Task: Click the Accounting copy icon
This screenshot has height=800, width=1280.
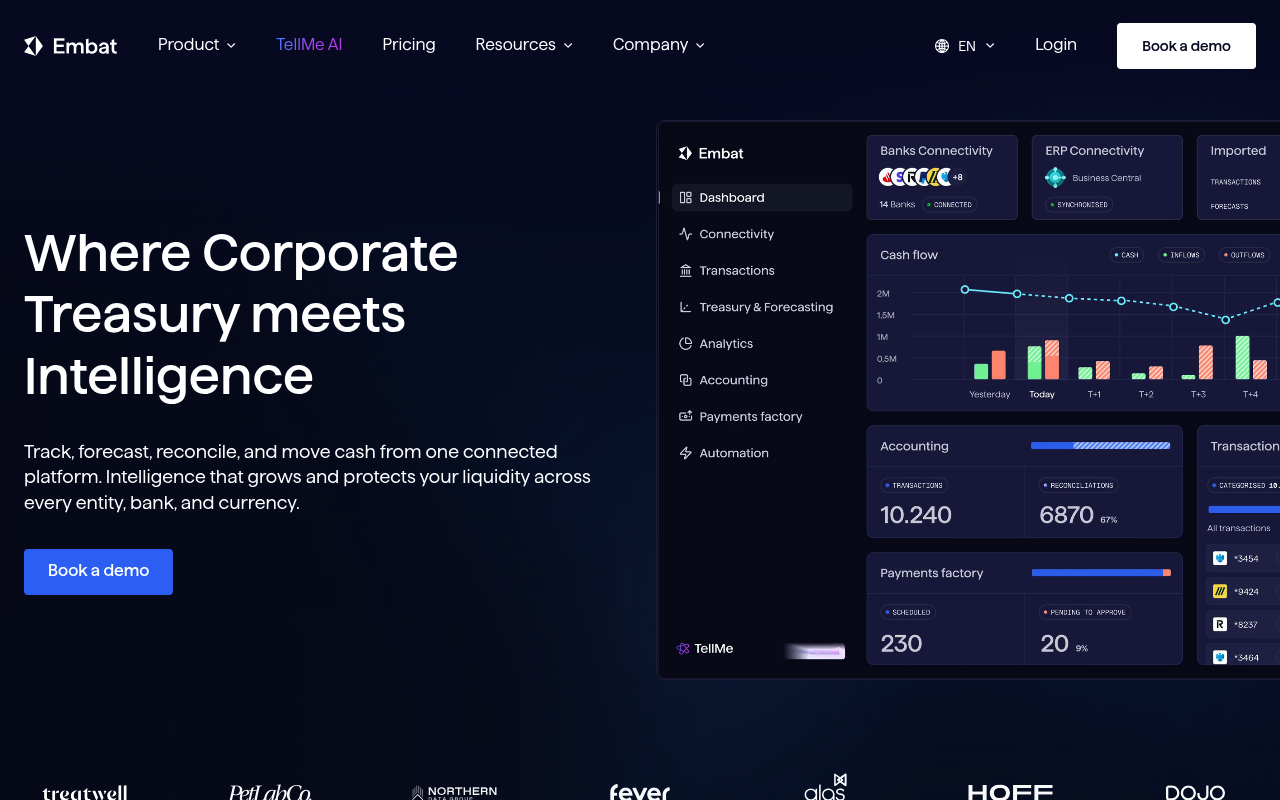Action: [685, 380]
